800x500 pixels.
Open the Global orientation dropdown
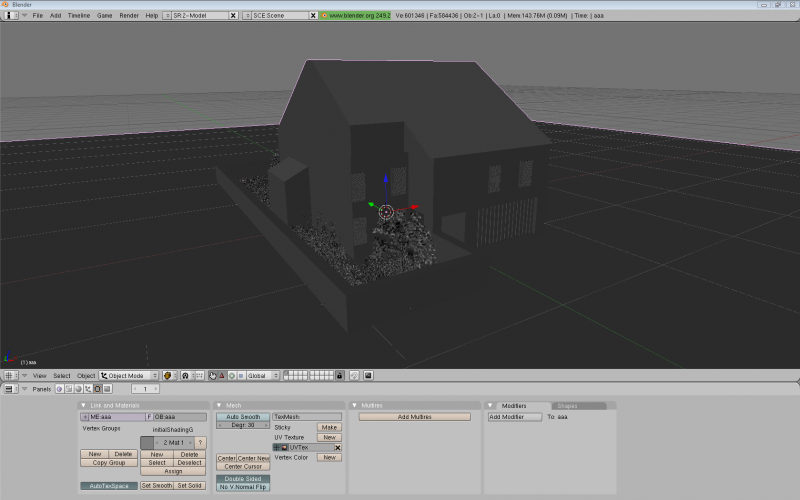tap(261, 375)
